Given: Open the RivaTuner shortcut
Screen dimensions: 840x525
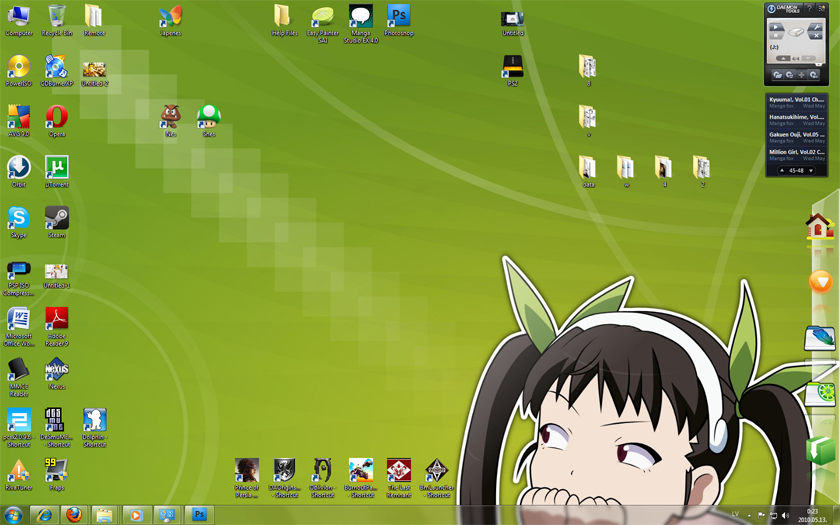Looking at the screenshot, I should (19, 475).
